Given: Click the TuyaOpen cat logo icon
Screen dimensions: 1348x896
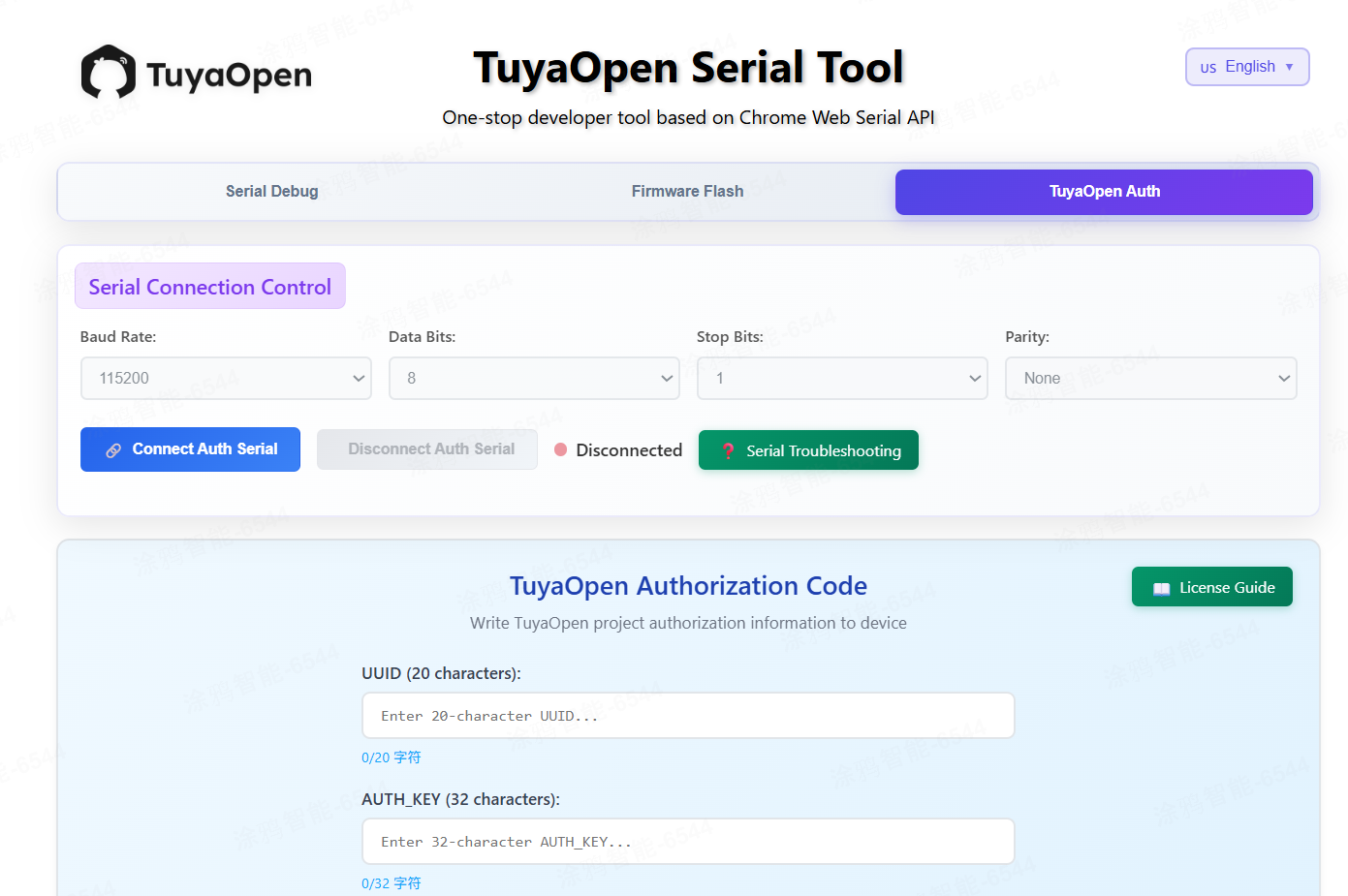Looking at the screenshot, I should [107, 73].
